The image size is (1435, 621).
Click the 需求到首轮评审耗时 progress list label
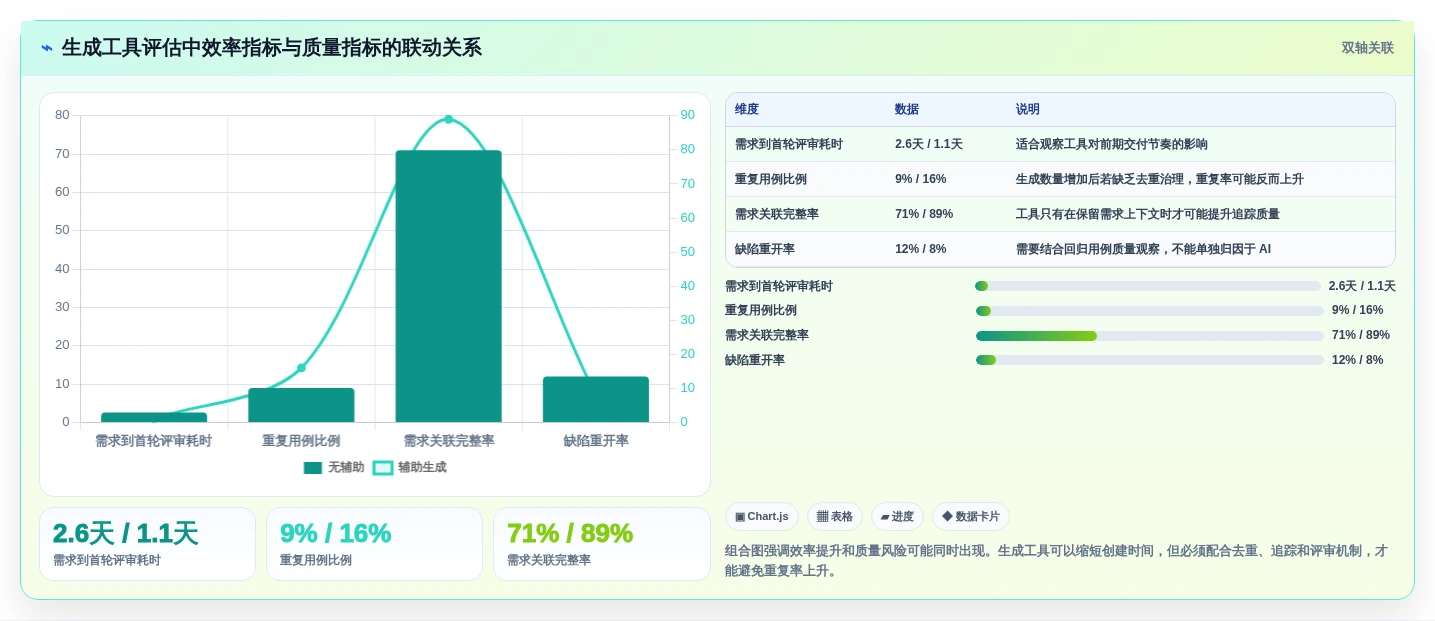[x=779, y=286]
